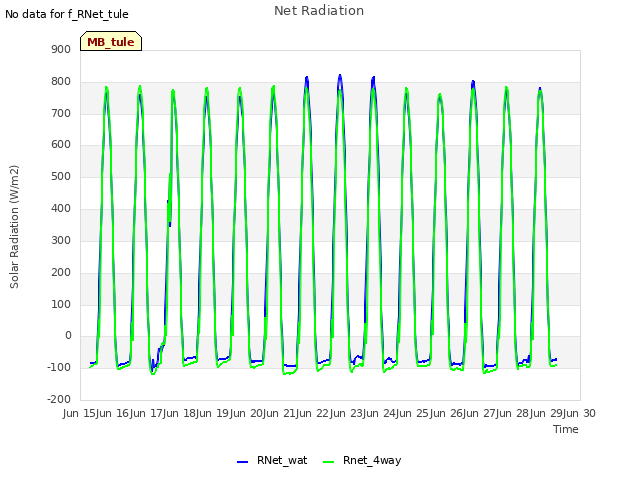
Task: Click the blue RNet_wat legend swatch
Action: pos(242,462)
